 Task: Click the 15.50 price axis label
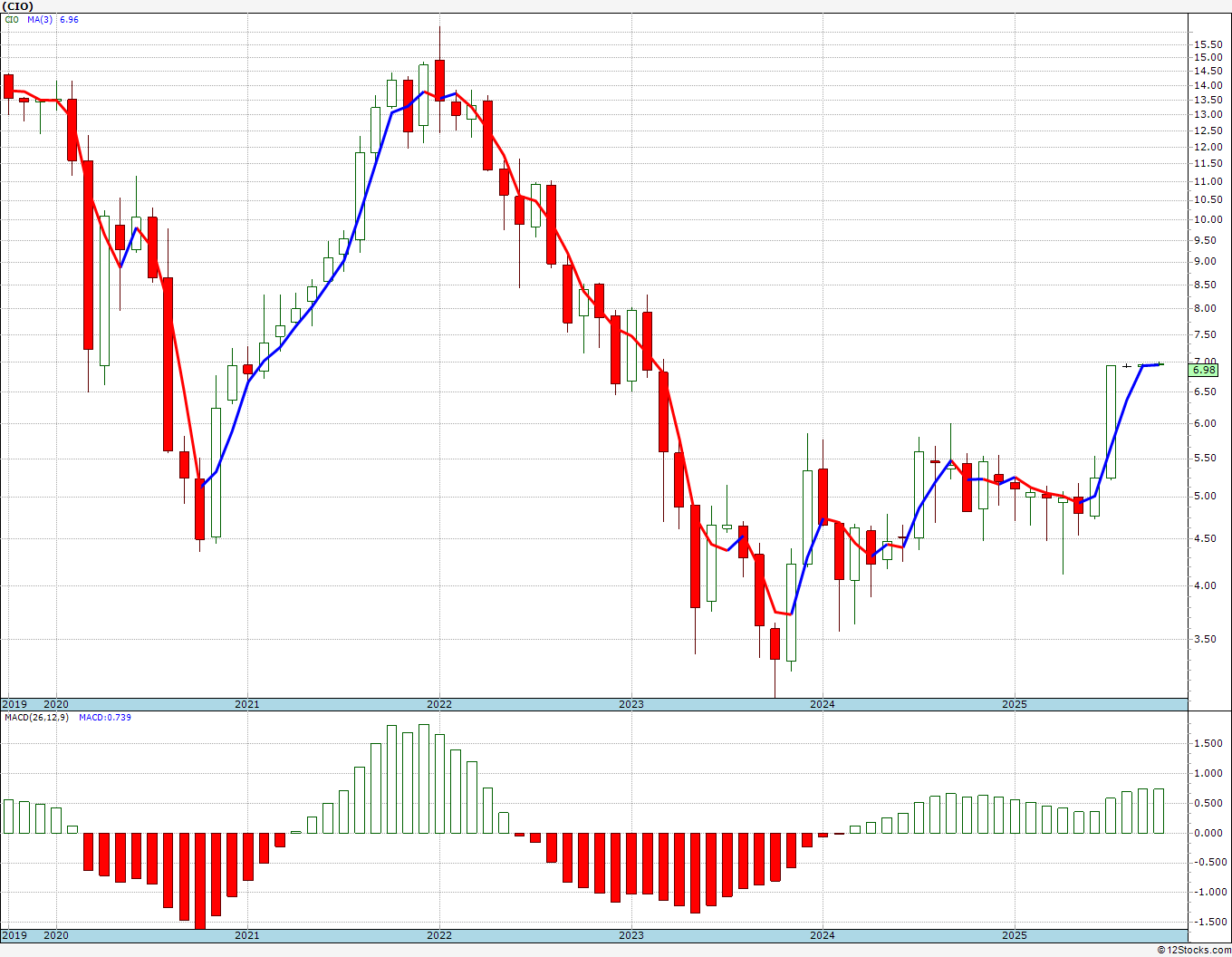click(x=1207, y=44)
